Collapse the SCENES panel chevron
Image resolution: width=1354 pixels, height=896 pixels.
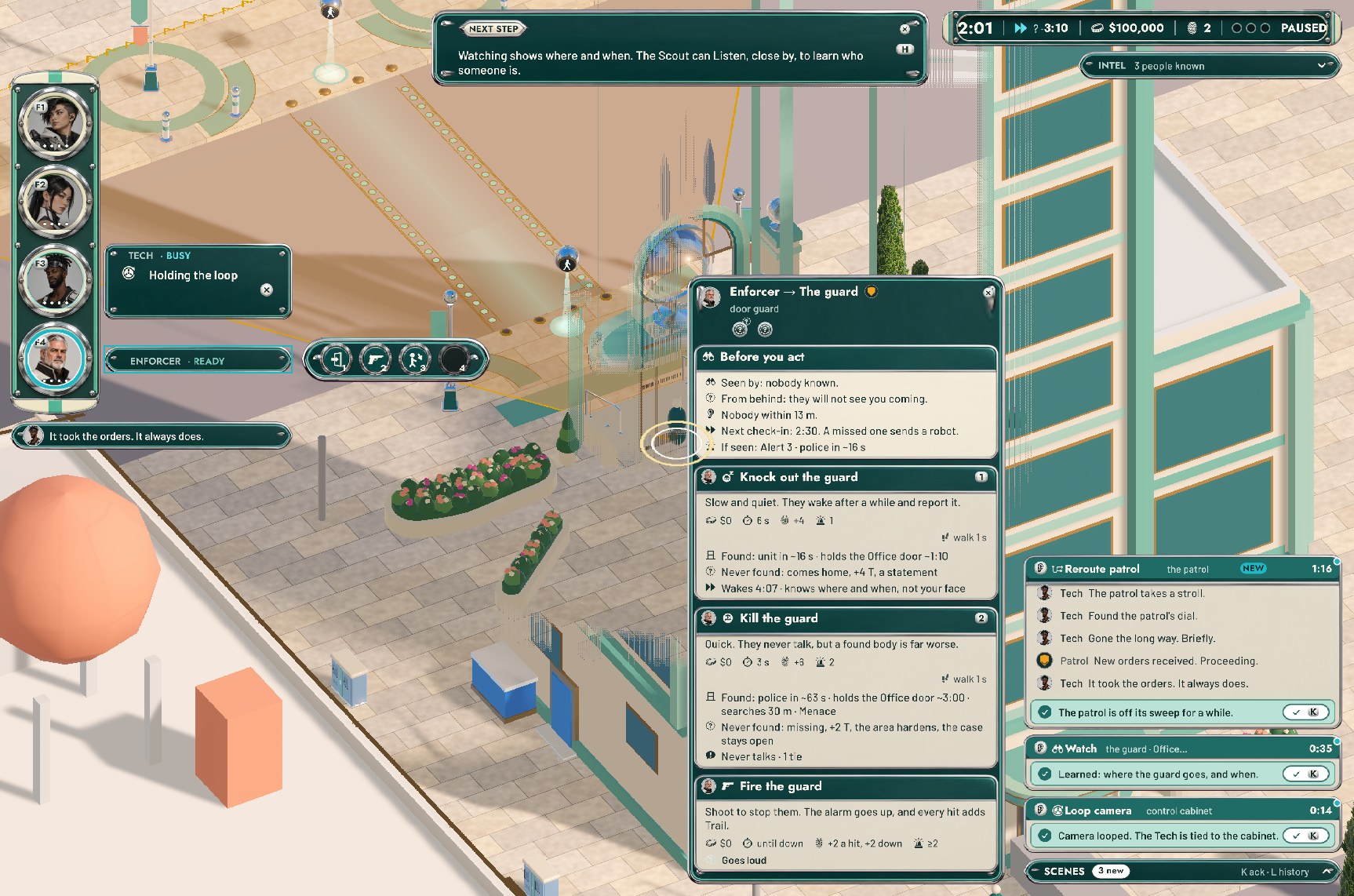point(1327,871)
